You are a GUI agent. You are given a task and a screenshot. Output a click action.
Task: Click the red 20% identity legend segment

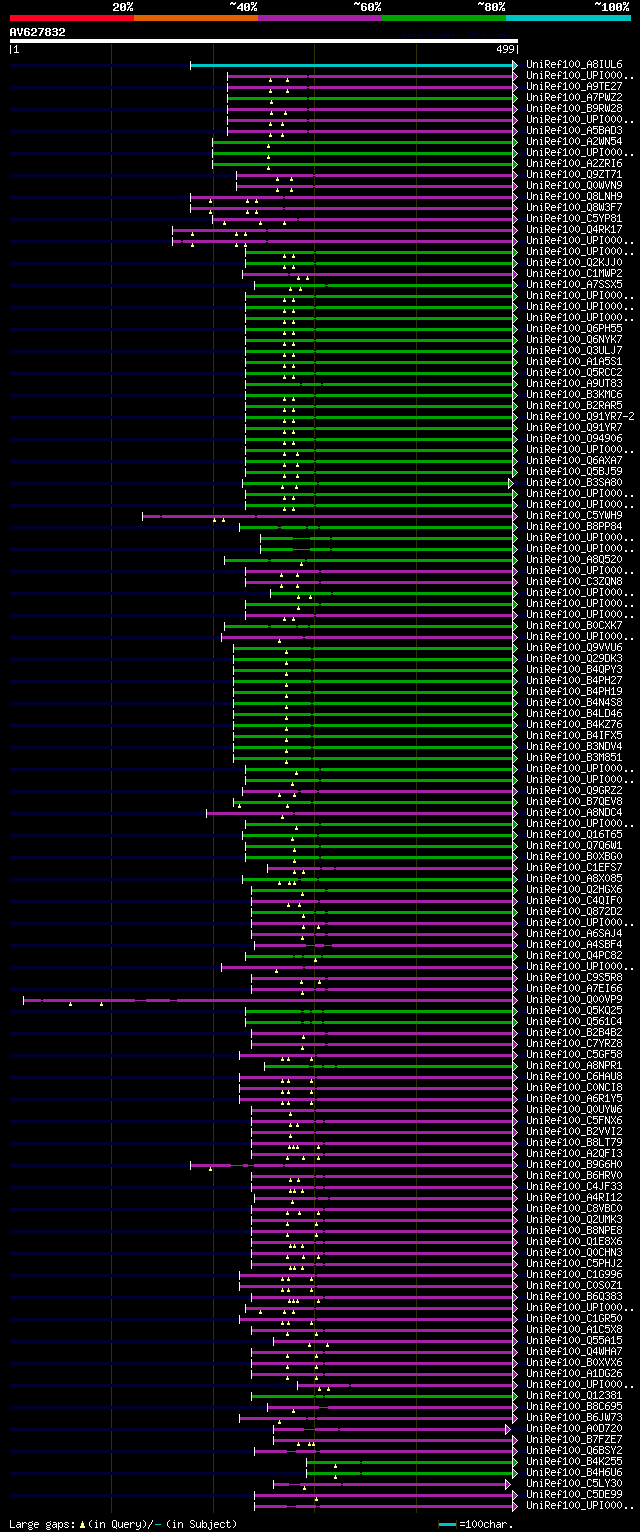71,17
